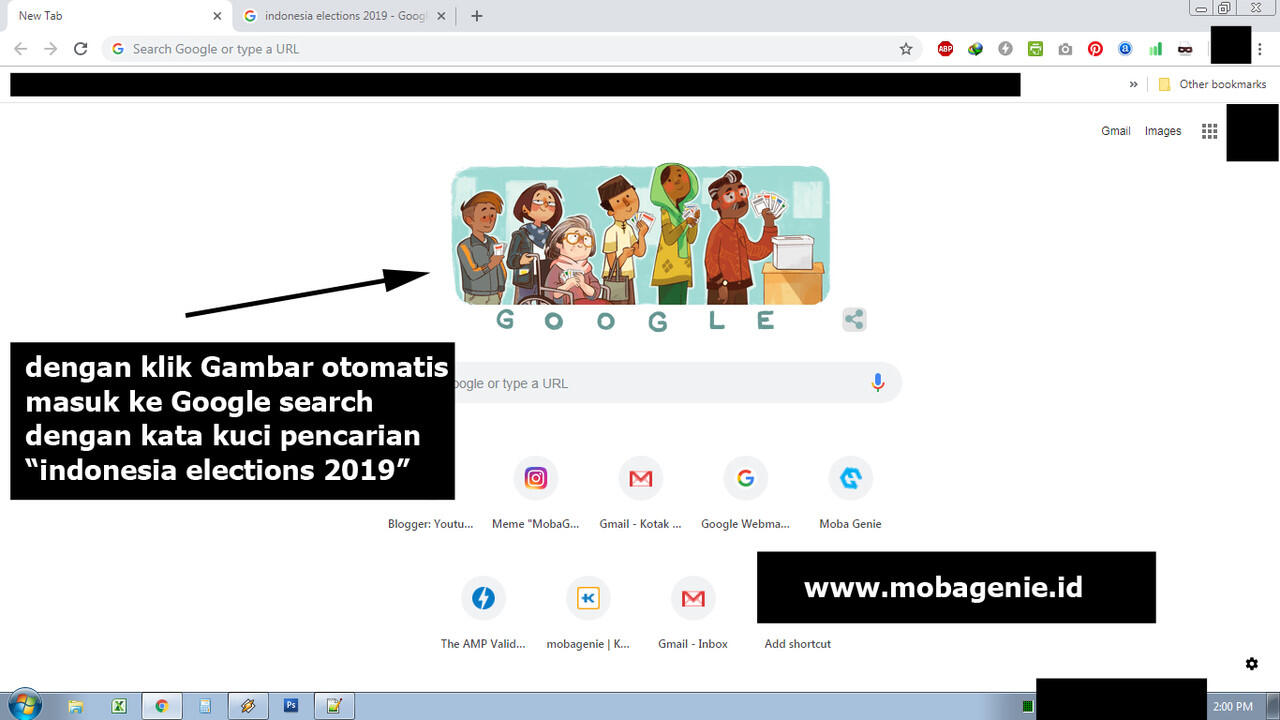This screenshot has width=1280, height=720.
Task: Share the Google Doodle
Action: click(854, 320)
